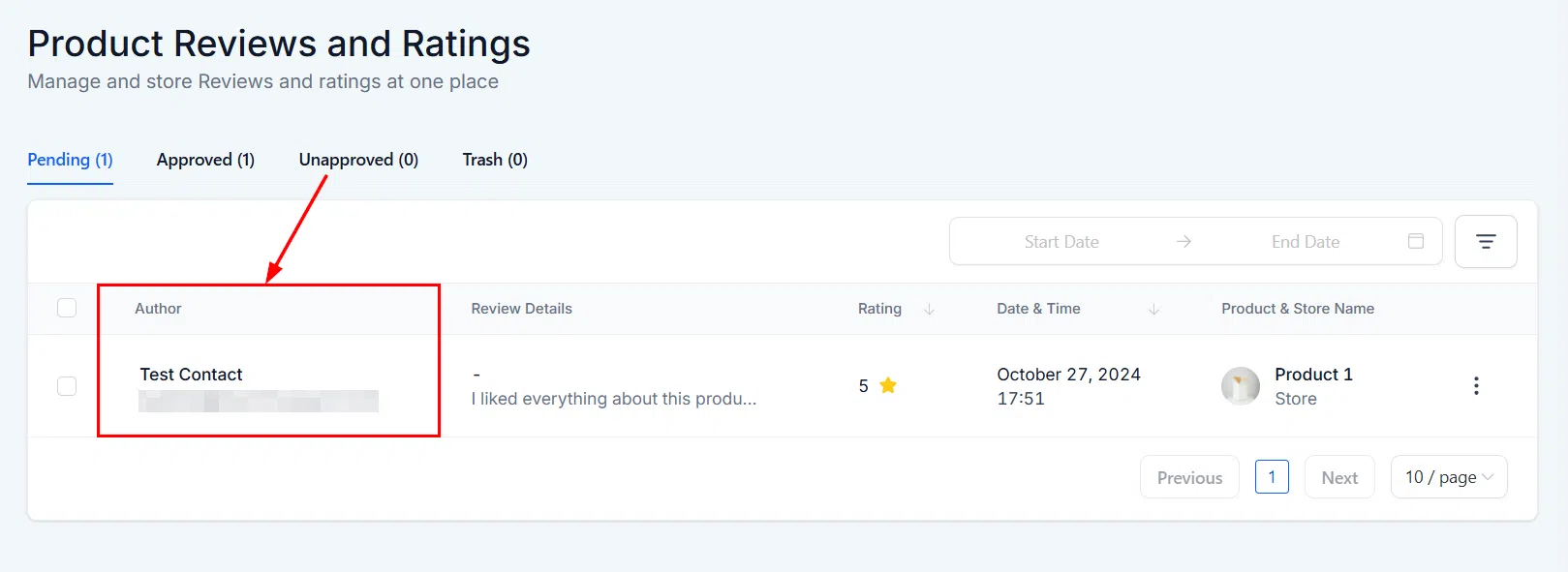Click the Date & Time column header
The image size is (1568, 572).
(1038, 309)
